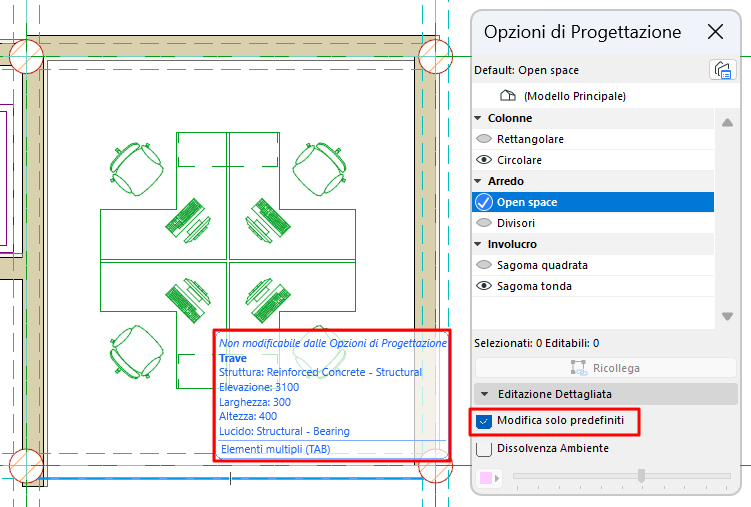Click 'Selezionati: 0 Editabili: 0' status text
Viewport: 751px width, 507px height.
coord(536,343)
